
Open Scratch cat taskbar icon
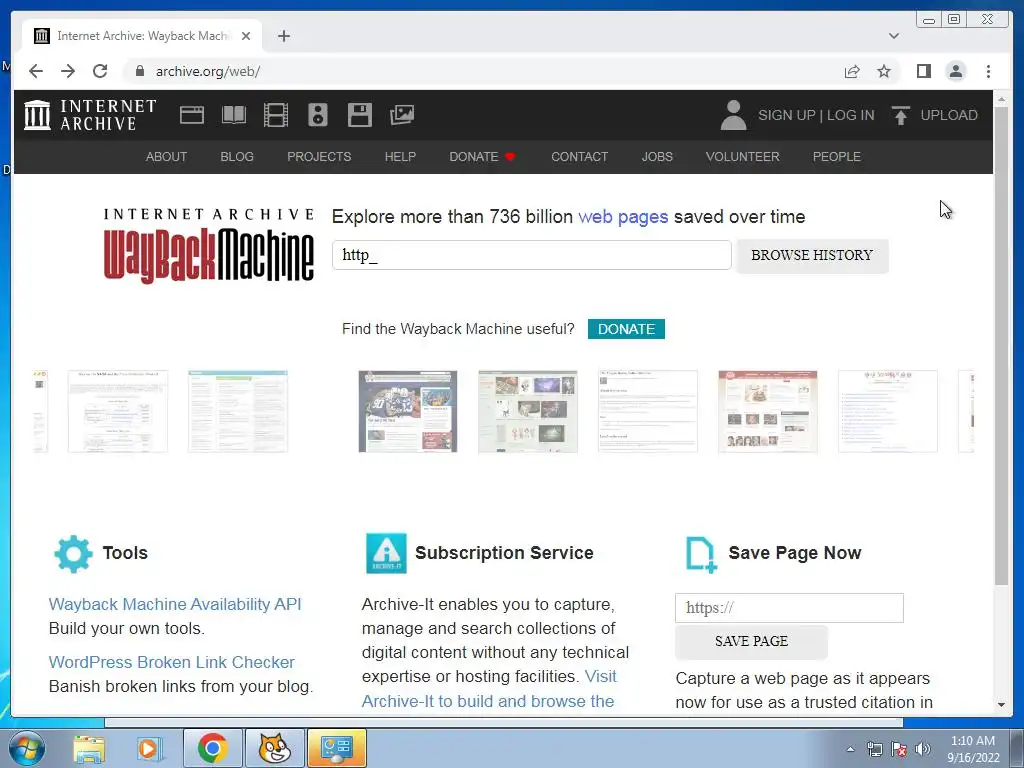tap(274, 748)
